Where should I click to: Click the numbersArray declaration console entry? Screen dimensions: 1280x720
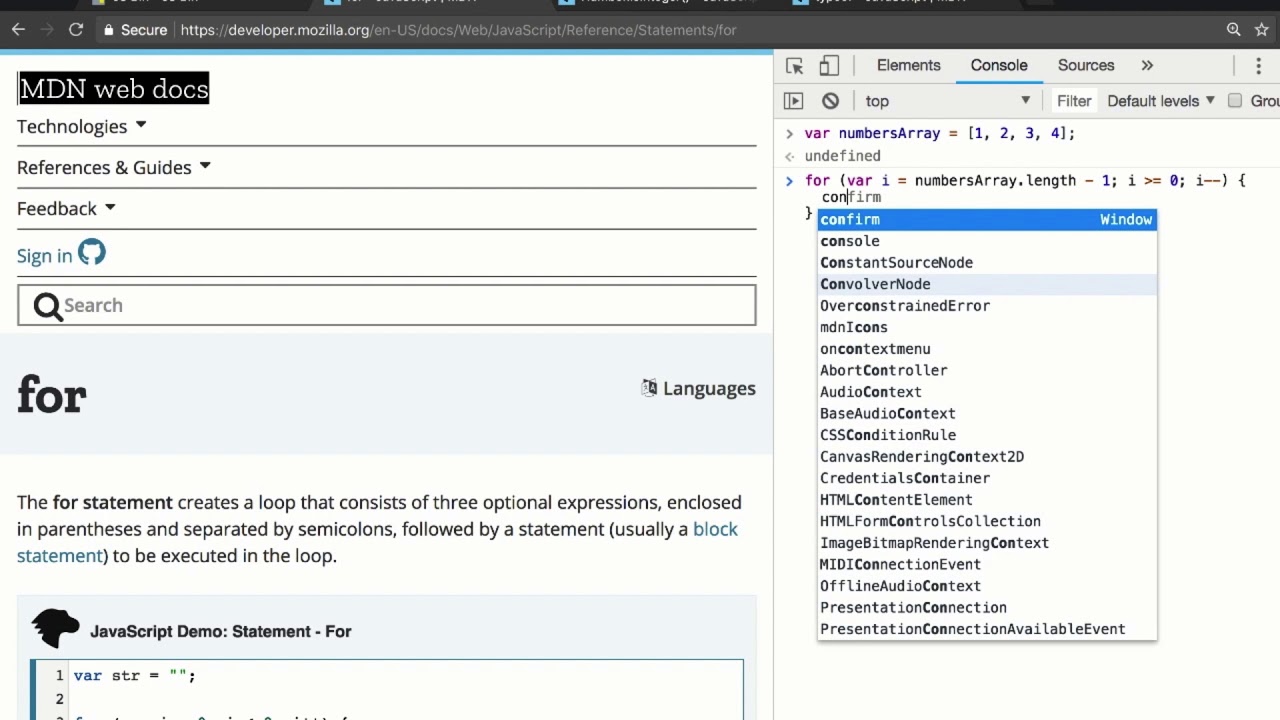(940, 133)
